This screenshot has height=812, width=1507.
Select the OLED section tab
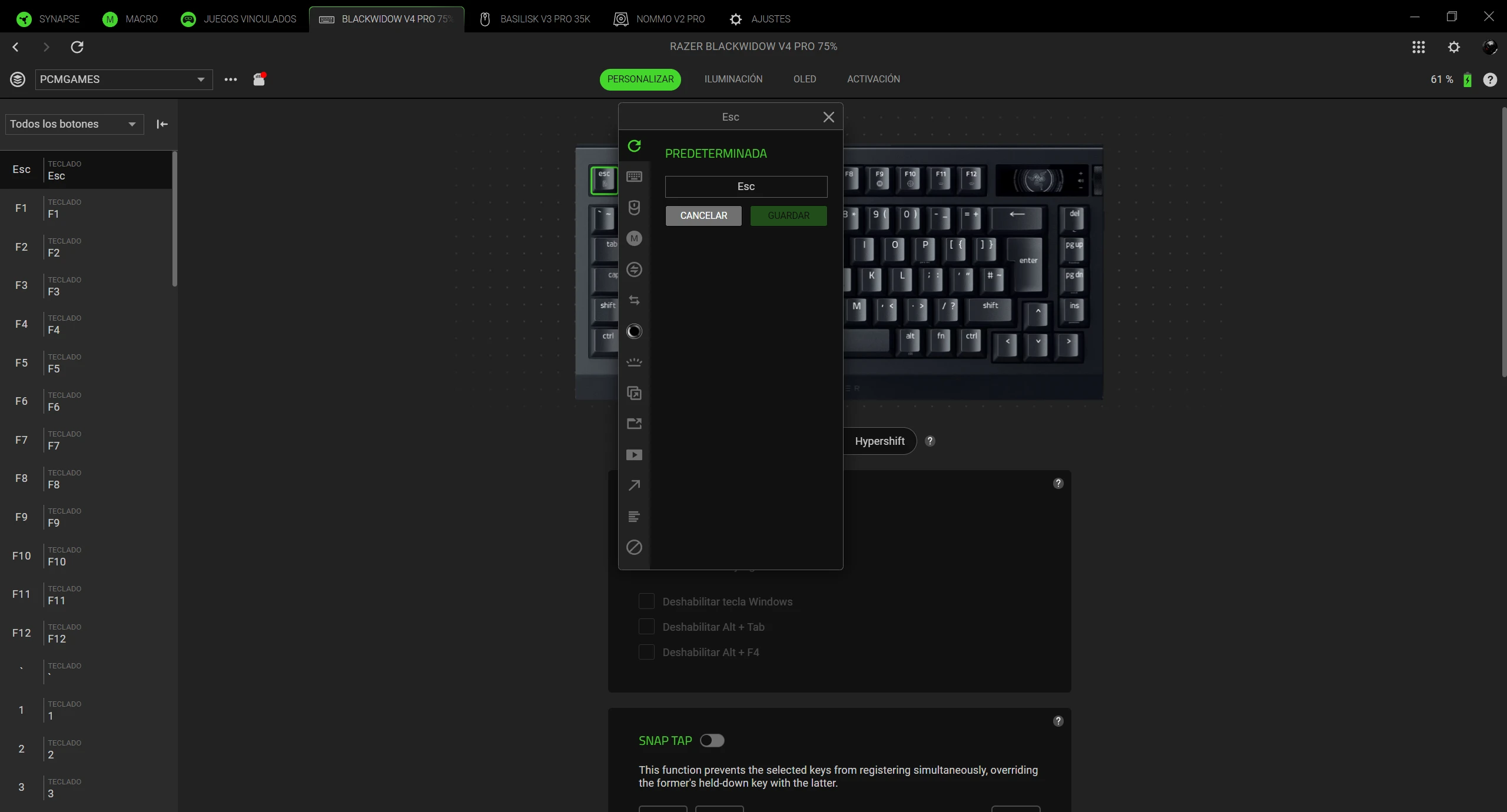pos(805,79)
